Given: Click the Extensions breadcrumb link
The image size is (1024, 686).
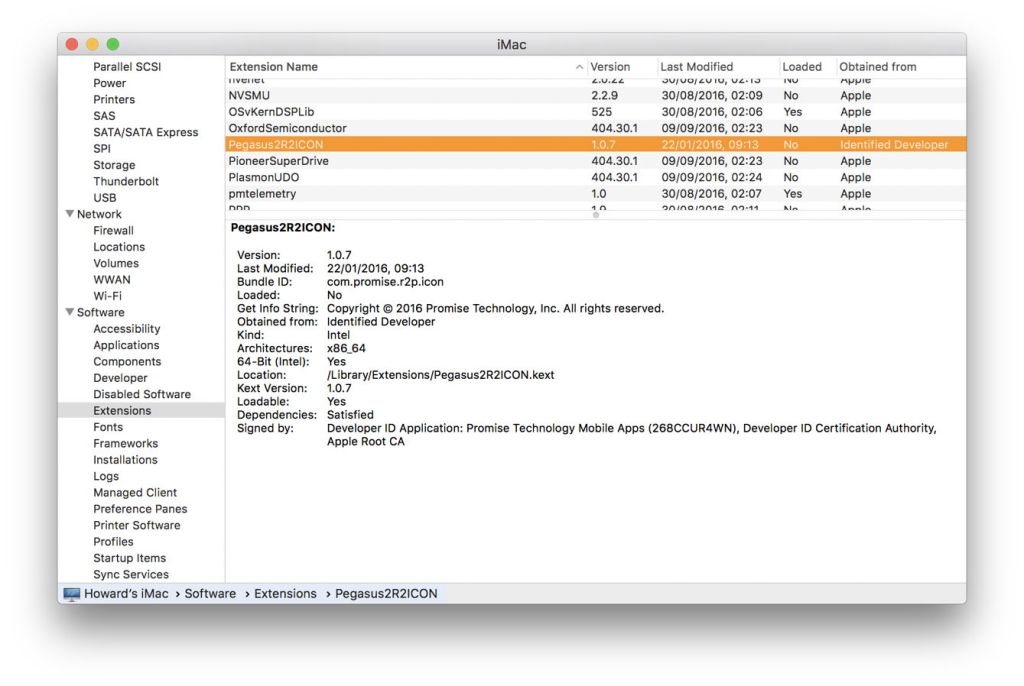Looking at the screenshot, I should [x=285, y=593].
